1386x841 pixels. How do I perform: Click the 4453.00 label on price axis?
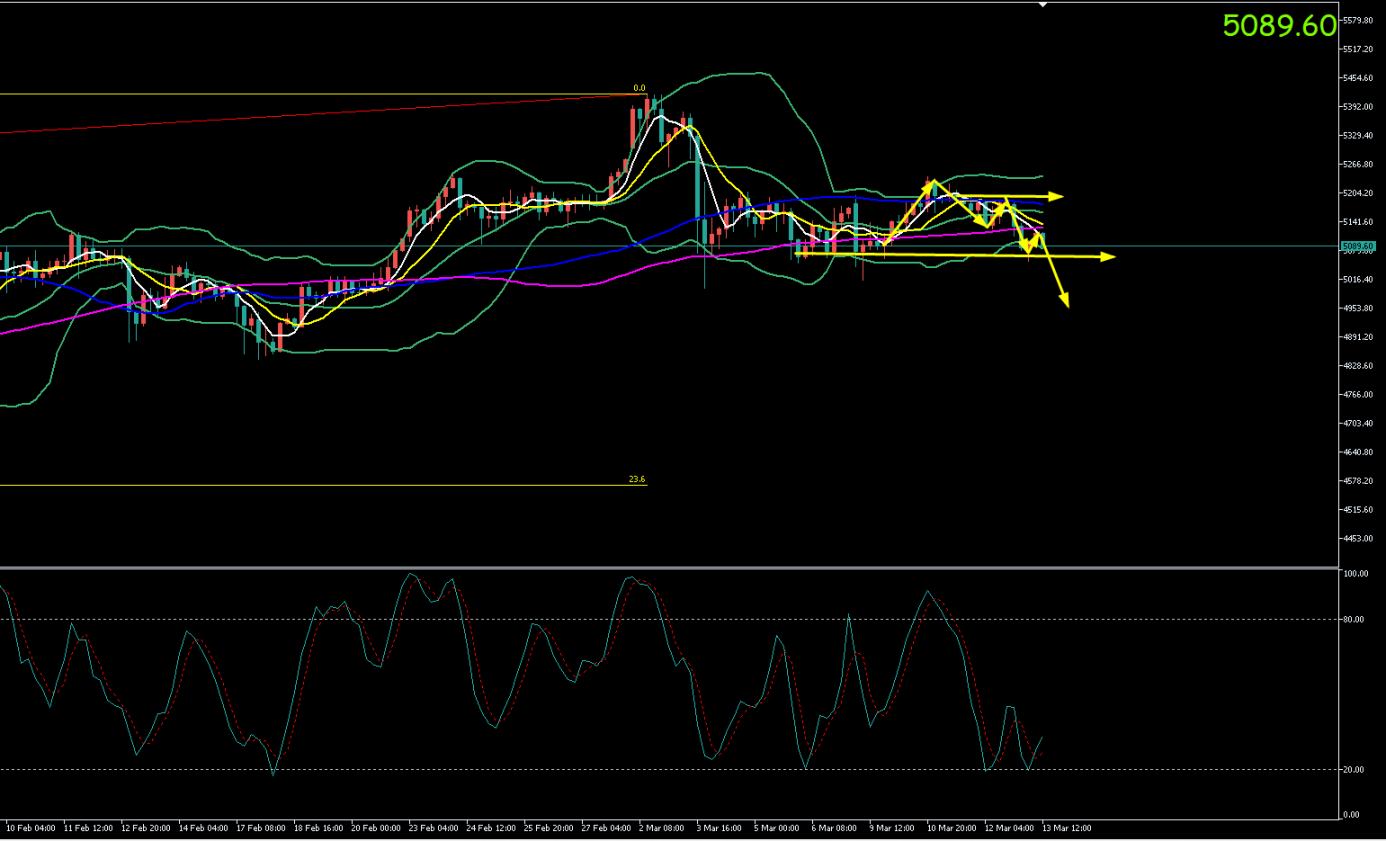(1357, 539)
